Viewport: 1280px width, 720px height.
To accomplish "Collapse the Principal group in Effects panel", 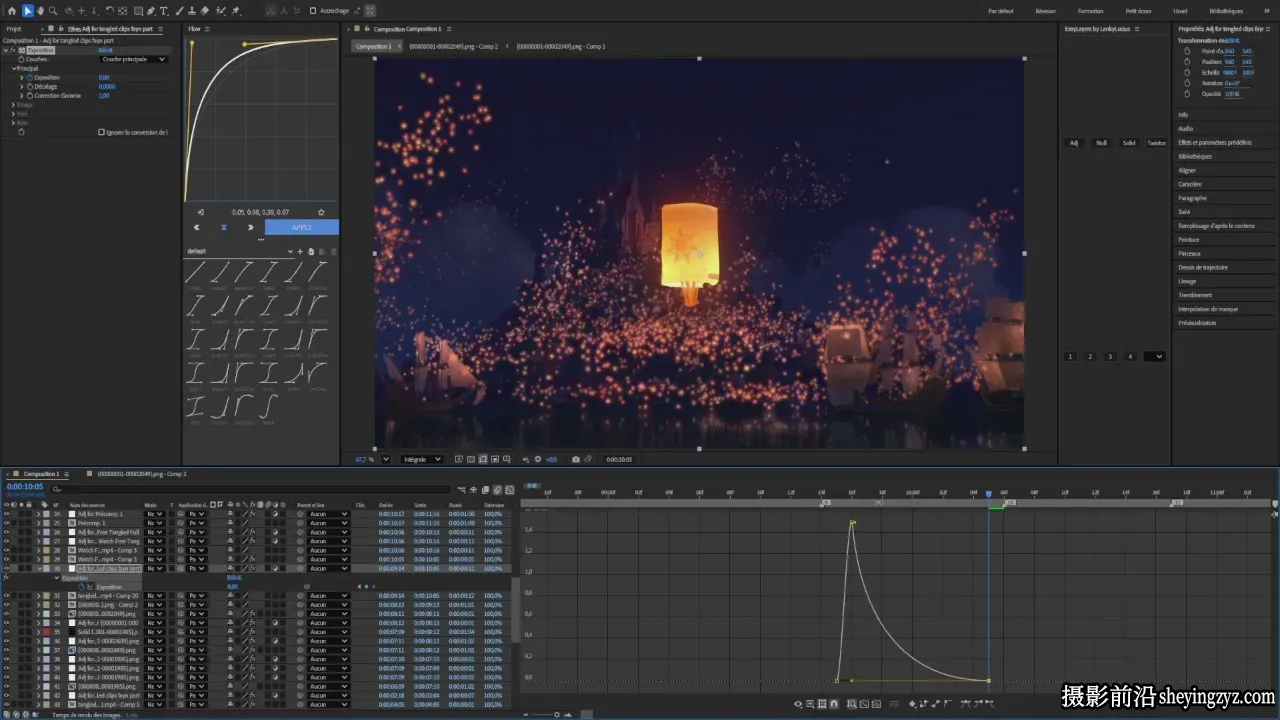I will point(15,68).
